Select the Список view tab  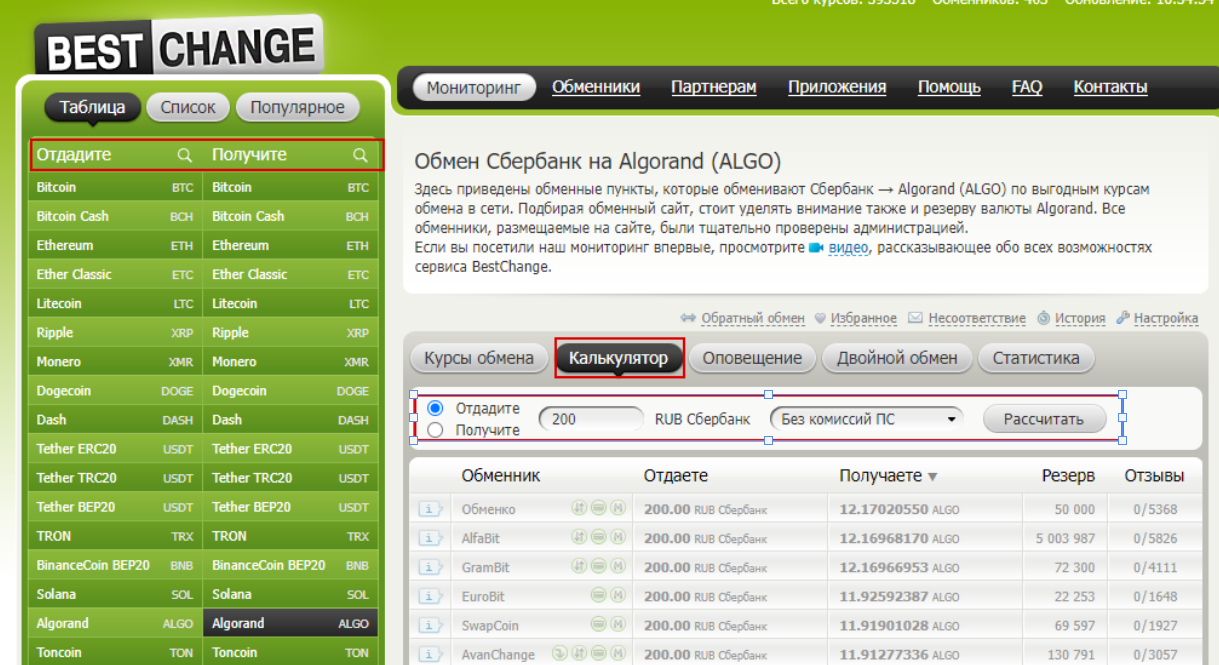click(x=188, y=107)
